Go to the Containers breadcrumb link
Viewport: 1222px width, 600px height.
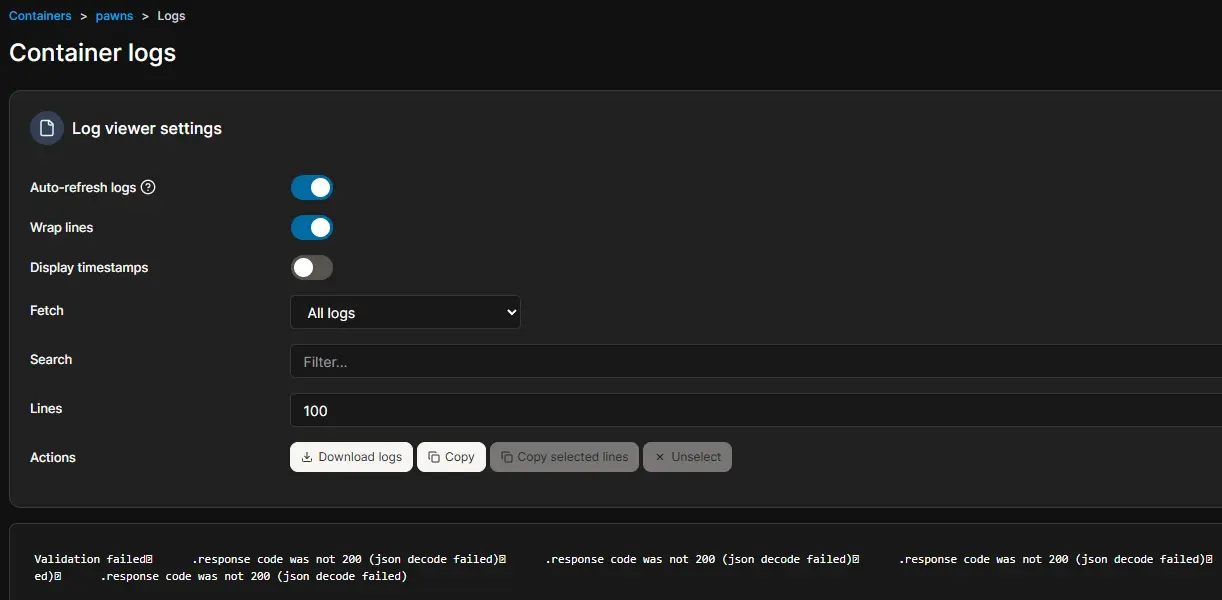coord(40,16)
